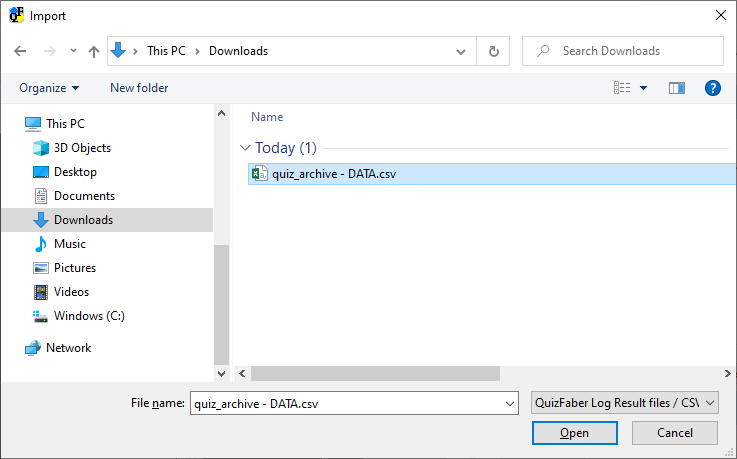Open Windows (C:) drive
Screen dimensions: 737x459
click(89, 316)
